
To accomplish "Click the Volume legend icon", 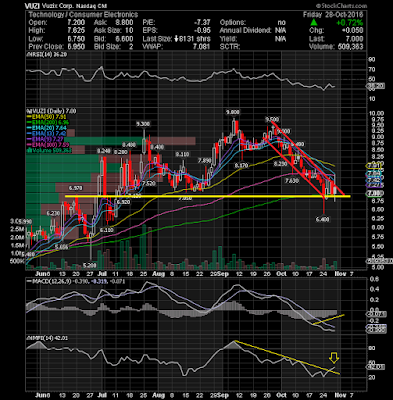I will 29,151.
